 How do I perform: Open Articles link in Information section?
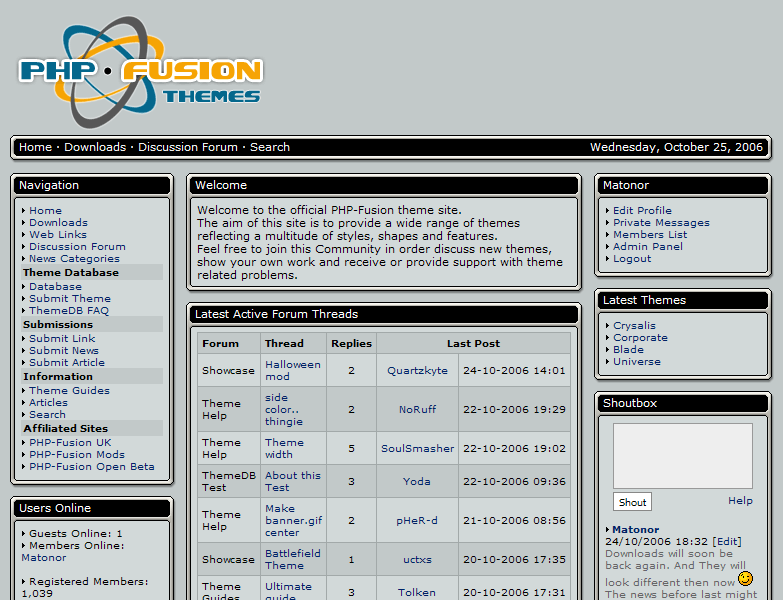(x=48, y=402)
